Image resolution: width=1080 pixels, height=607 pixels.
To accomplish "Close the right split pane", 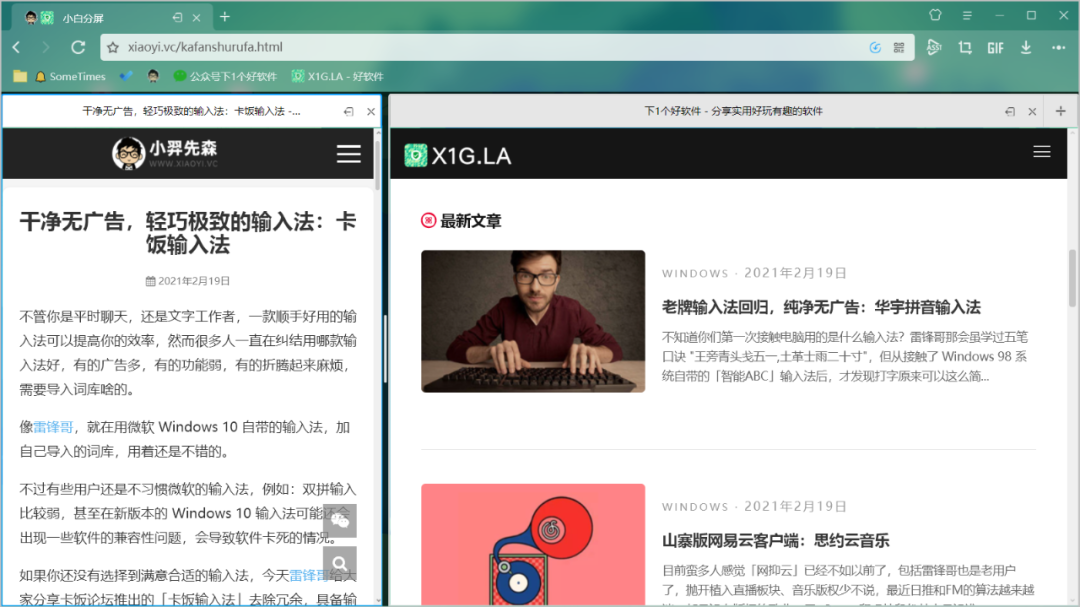I will (x=1032, y=112).
